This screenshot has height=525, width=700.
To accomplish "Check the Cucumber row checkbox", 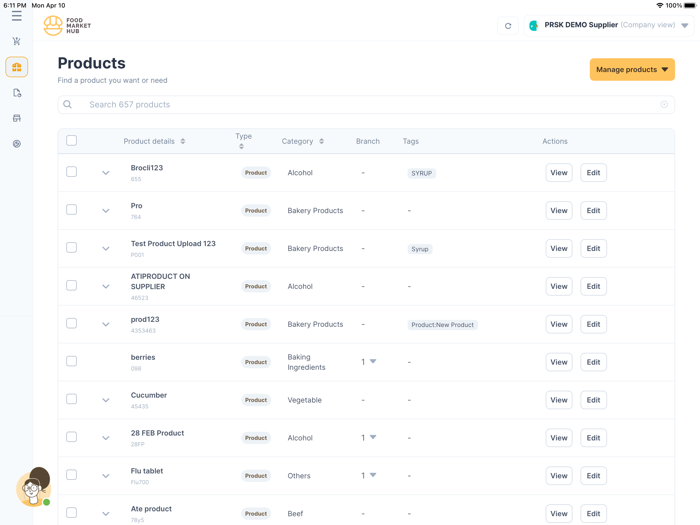I will (71, 399).
